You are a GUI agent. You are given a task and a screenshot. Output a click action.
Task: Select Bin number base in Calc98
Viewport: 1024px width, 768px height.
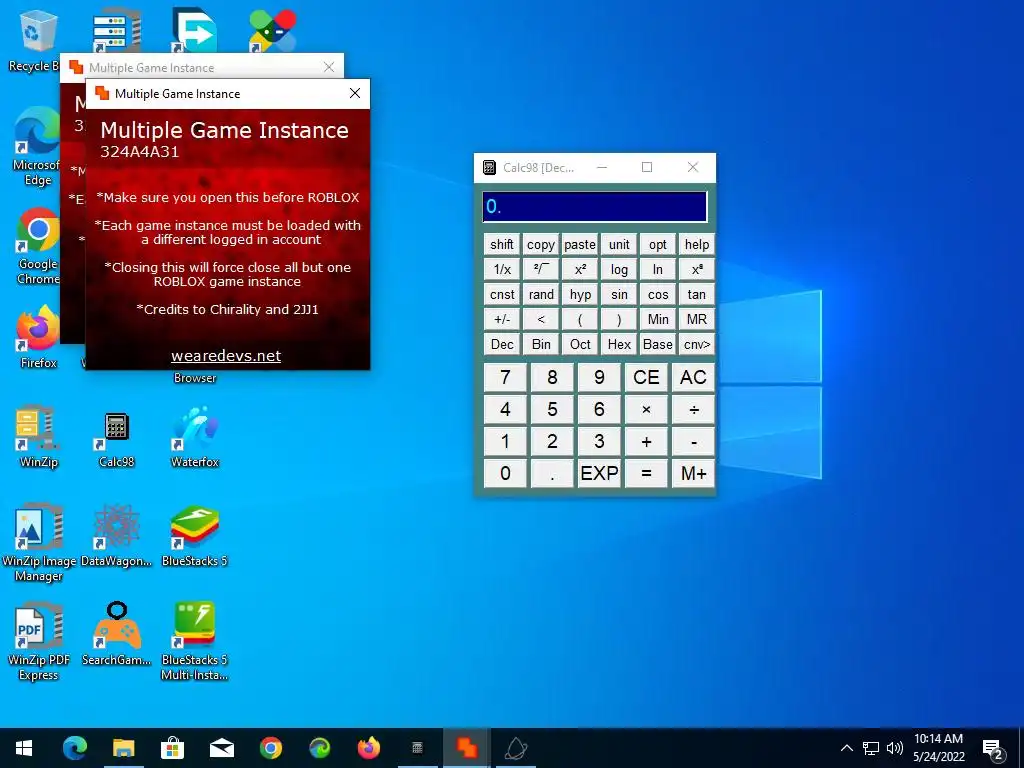point(541,344)
